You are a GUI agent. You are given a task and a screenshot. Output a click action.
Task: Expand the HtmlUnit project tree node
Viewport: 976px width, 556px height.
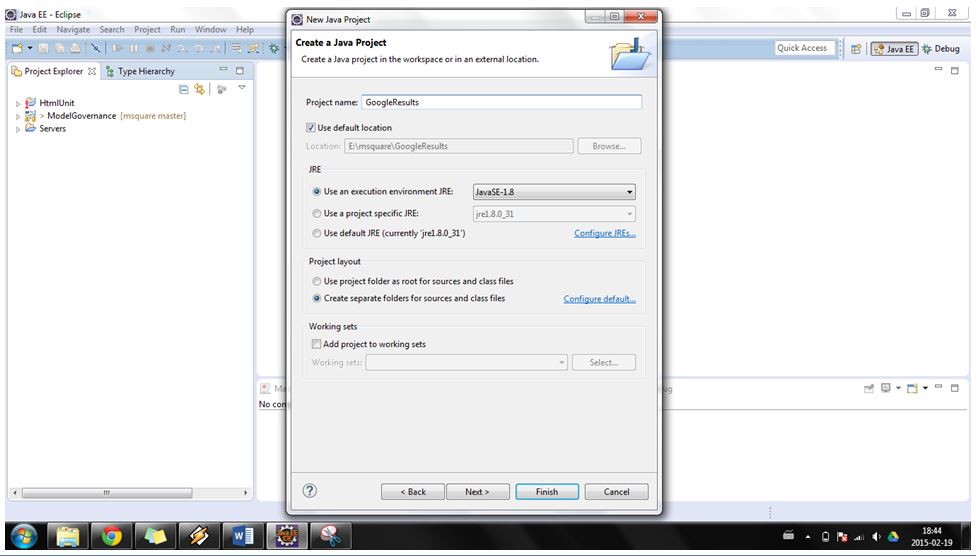click(x=18, y=103)
